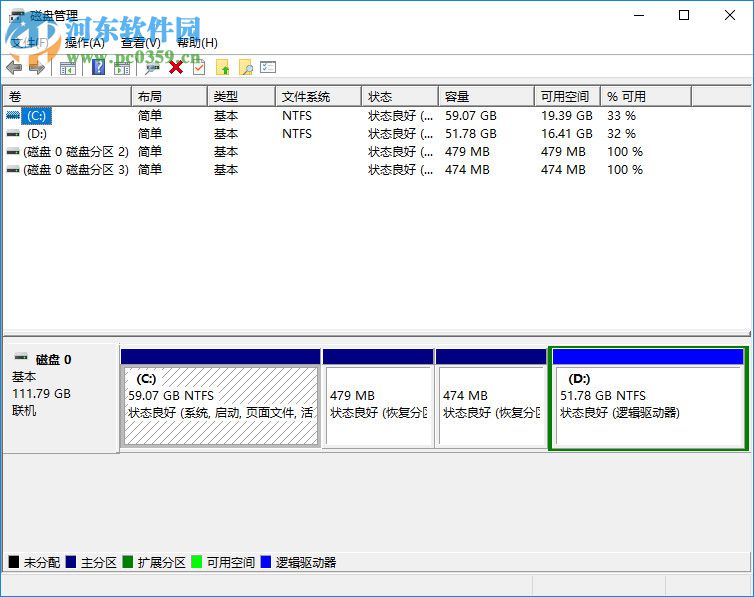This screenshot has width=754, height=597.
Task: Sort by the 卷 column header
Action: click(67, 97)
